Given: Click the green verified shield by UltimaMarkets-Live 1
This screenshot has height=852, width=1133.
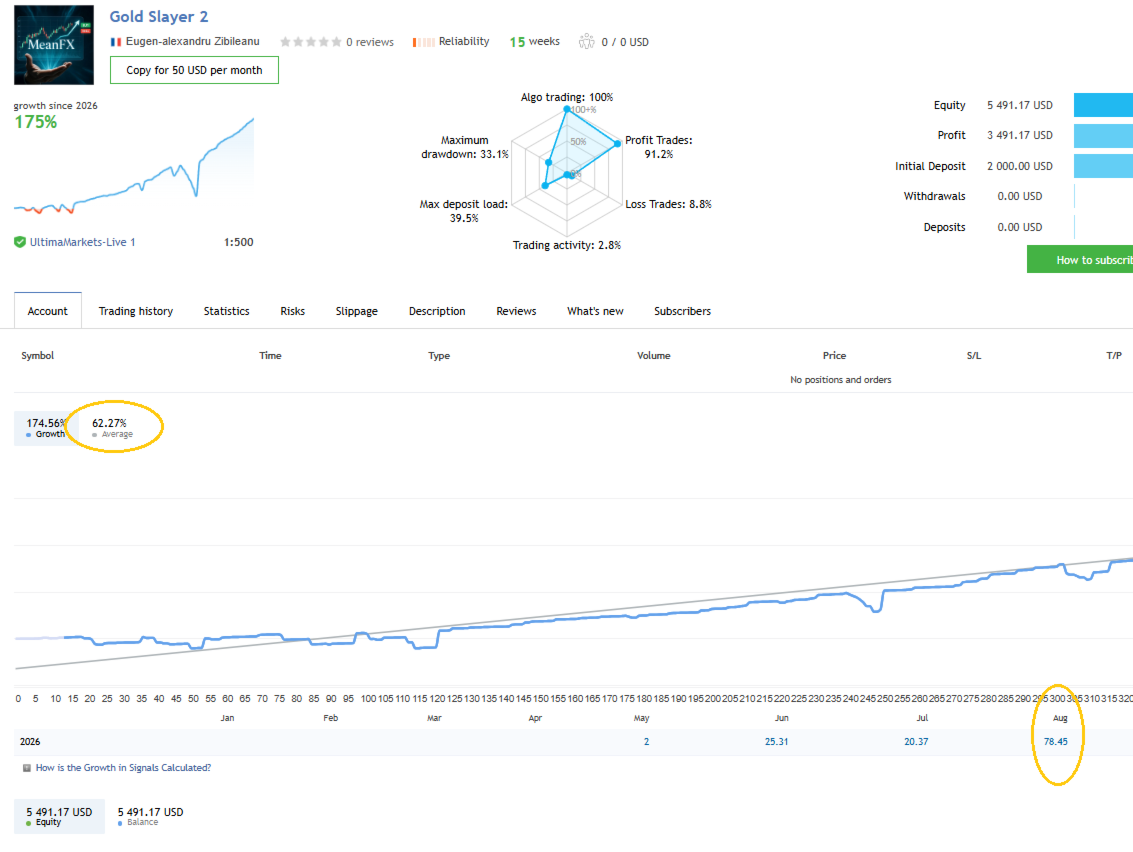Looking at the screenshot, I should [20, 242].
